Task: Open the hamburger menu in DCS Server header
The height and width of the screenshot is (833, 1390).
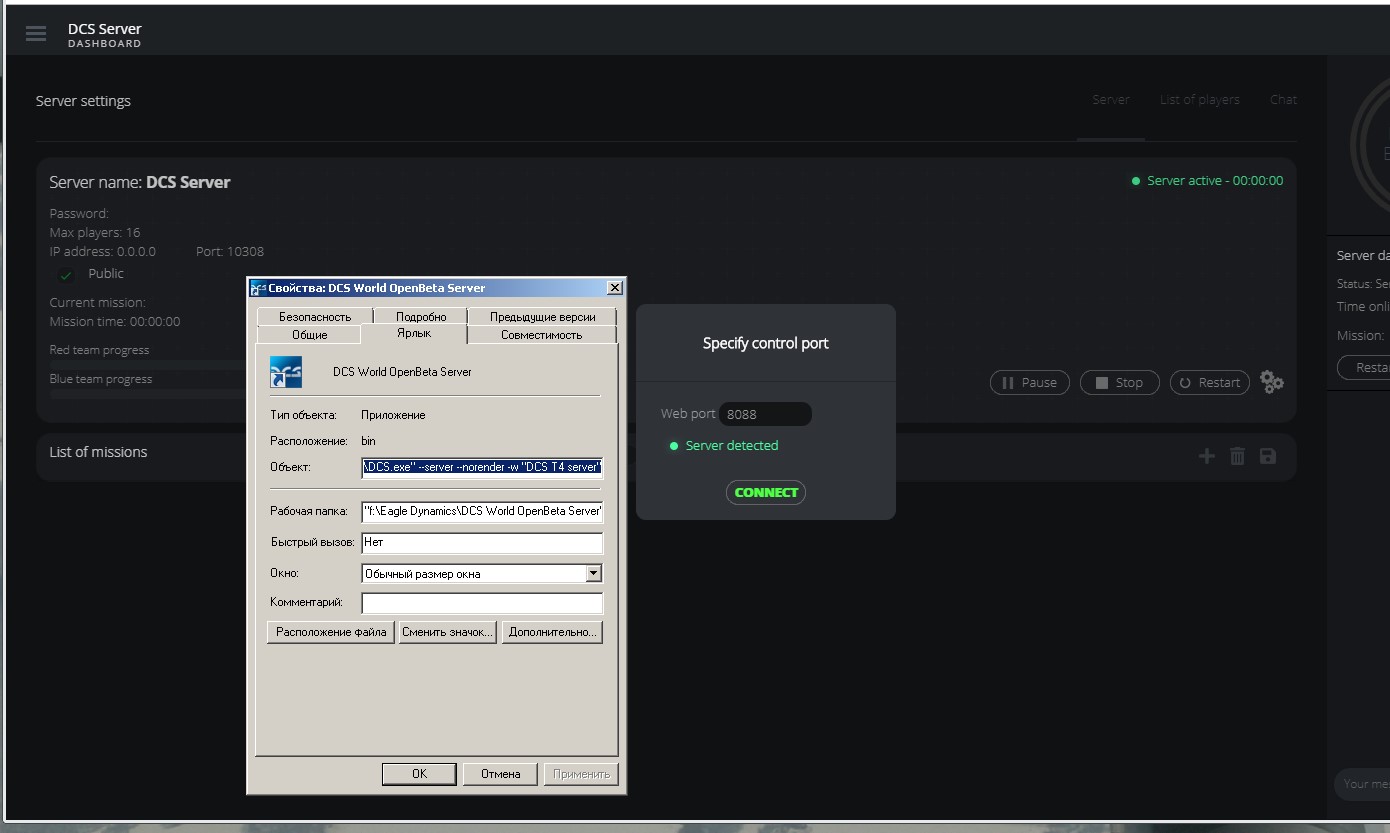Action: pos(36,34)
